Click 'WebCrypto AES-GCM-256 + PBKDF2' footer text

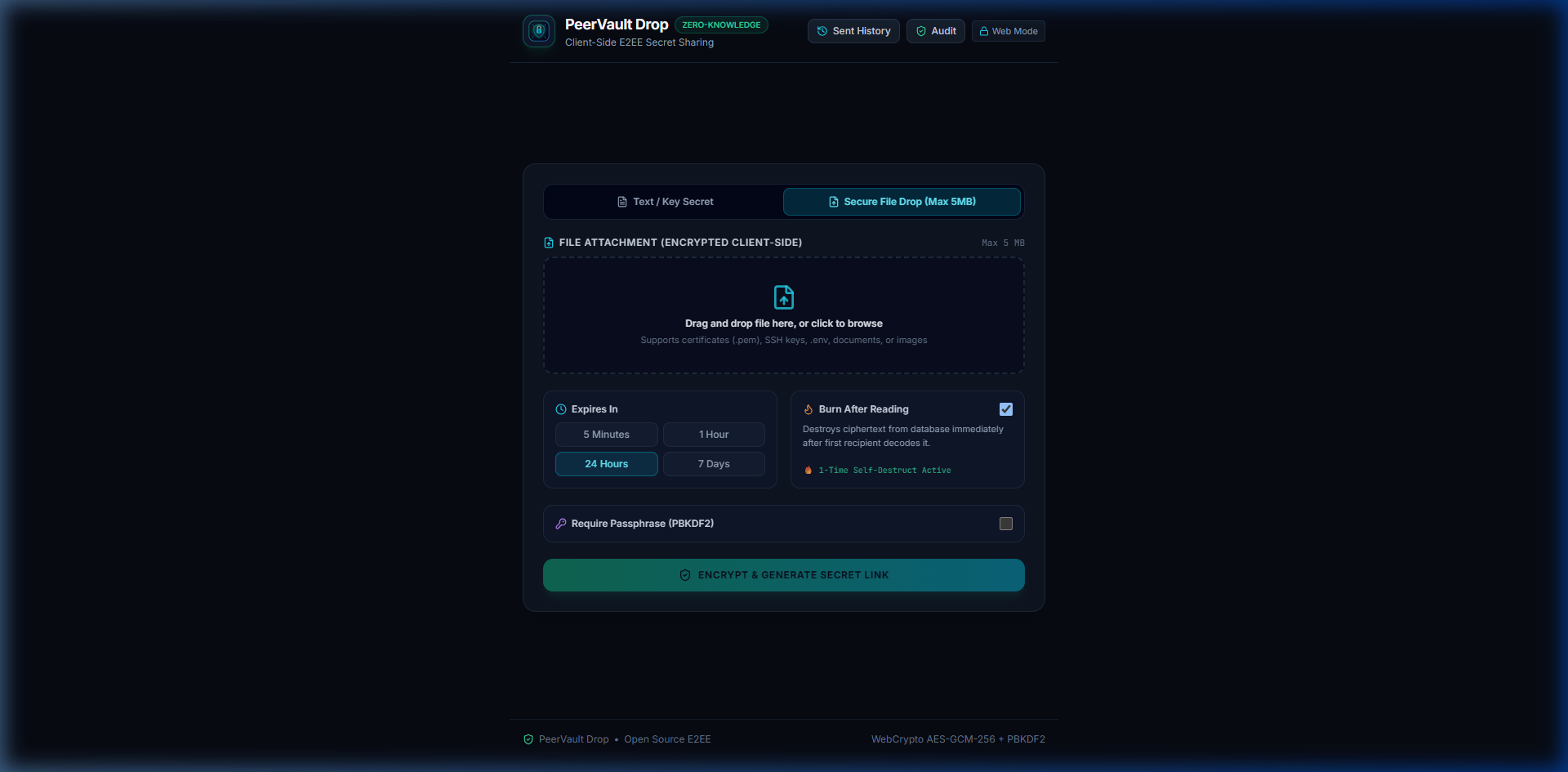pyautogui.click(x=958, y=739)
